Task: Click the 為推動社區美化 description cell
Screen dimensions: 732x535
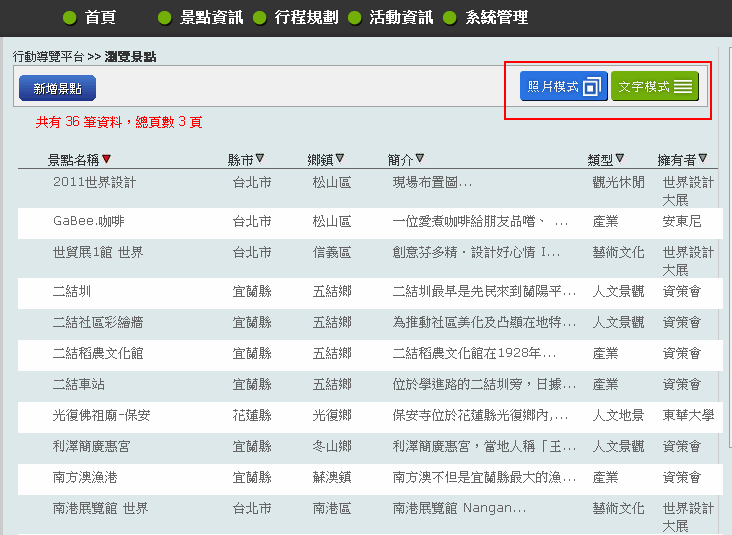Action: (484, 322)
